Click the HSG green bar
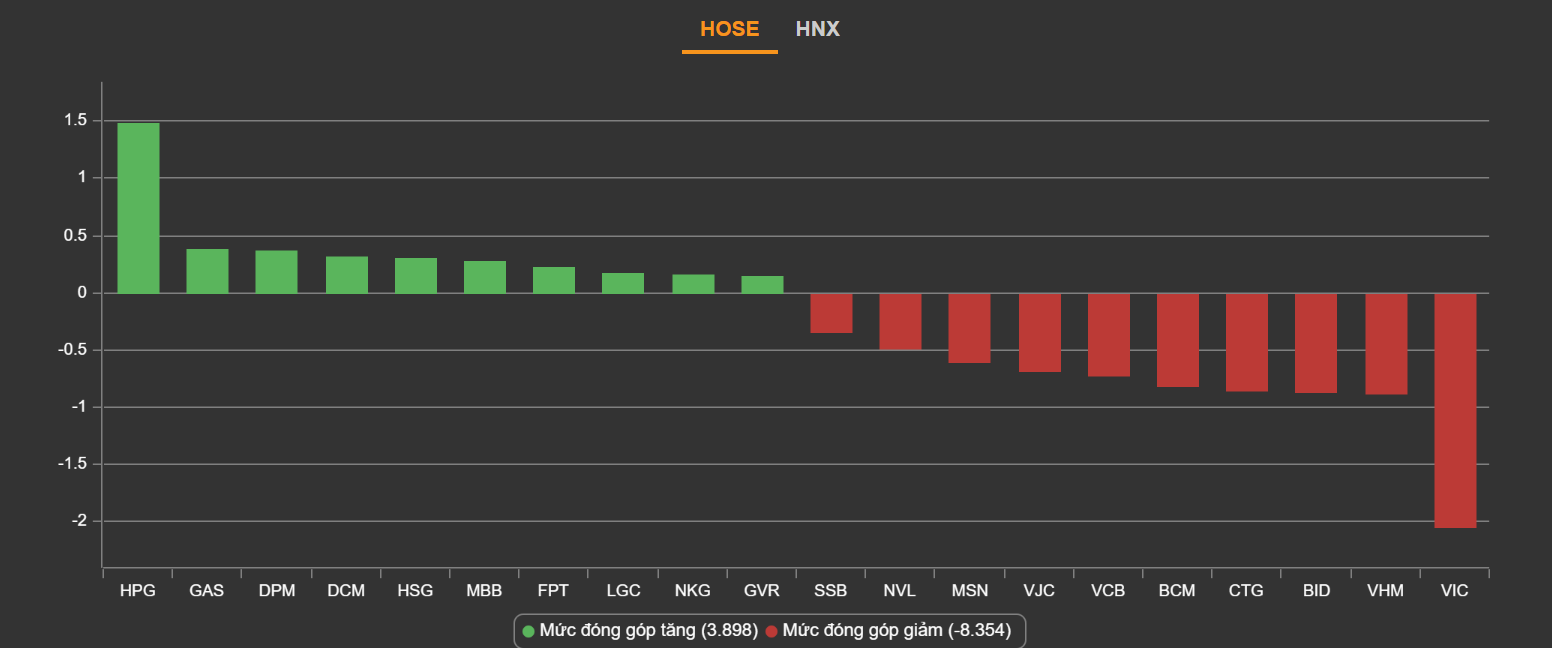Image resolution: width=1552 pixels, height=648 pixels. (x=415, y=275)
